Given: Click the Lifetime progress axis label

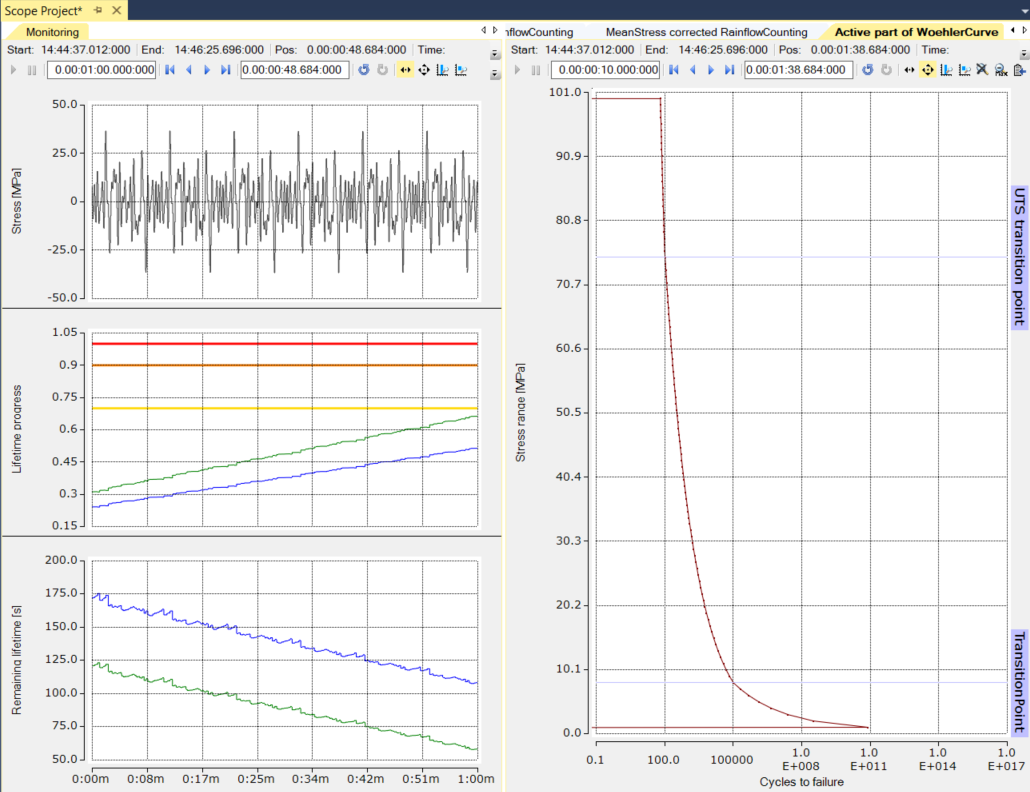Looking at the screenshot, I should coord(16,429).
